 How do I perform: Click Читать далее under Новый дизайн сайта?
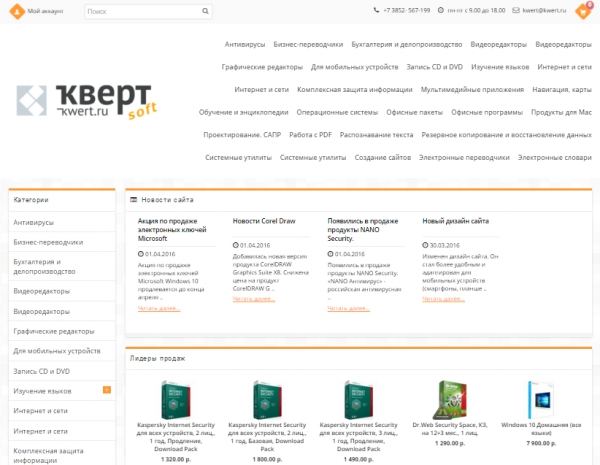[443, 299]
